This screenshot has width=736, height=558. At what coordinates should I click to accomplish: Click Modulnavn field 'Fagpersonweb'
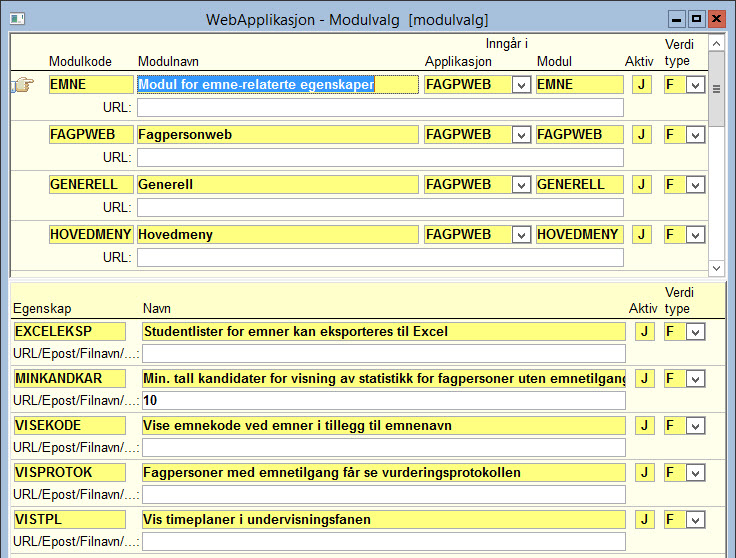(277, 135)
